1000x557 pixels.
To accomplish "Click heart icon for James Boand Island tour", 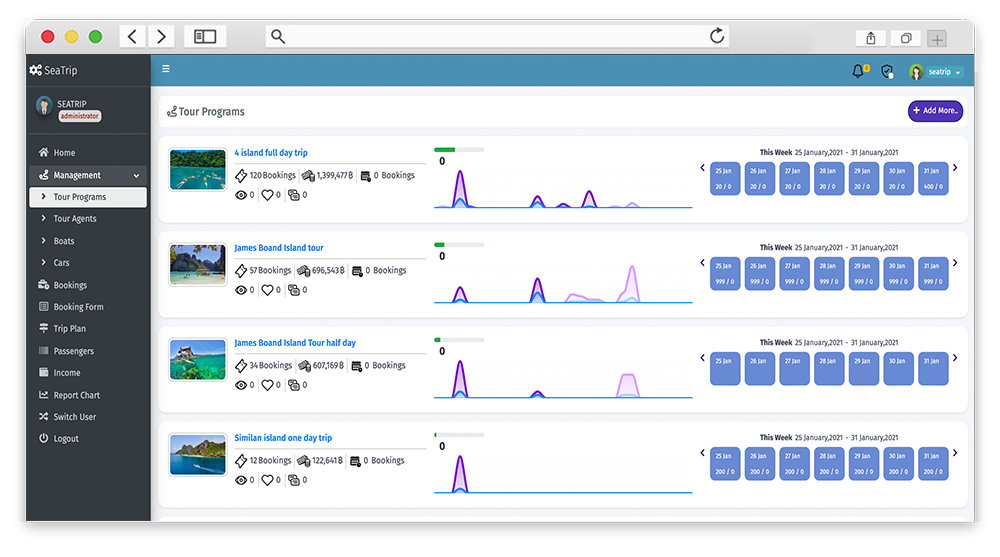I will pyautogui.click(x=267, y=290).
